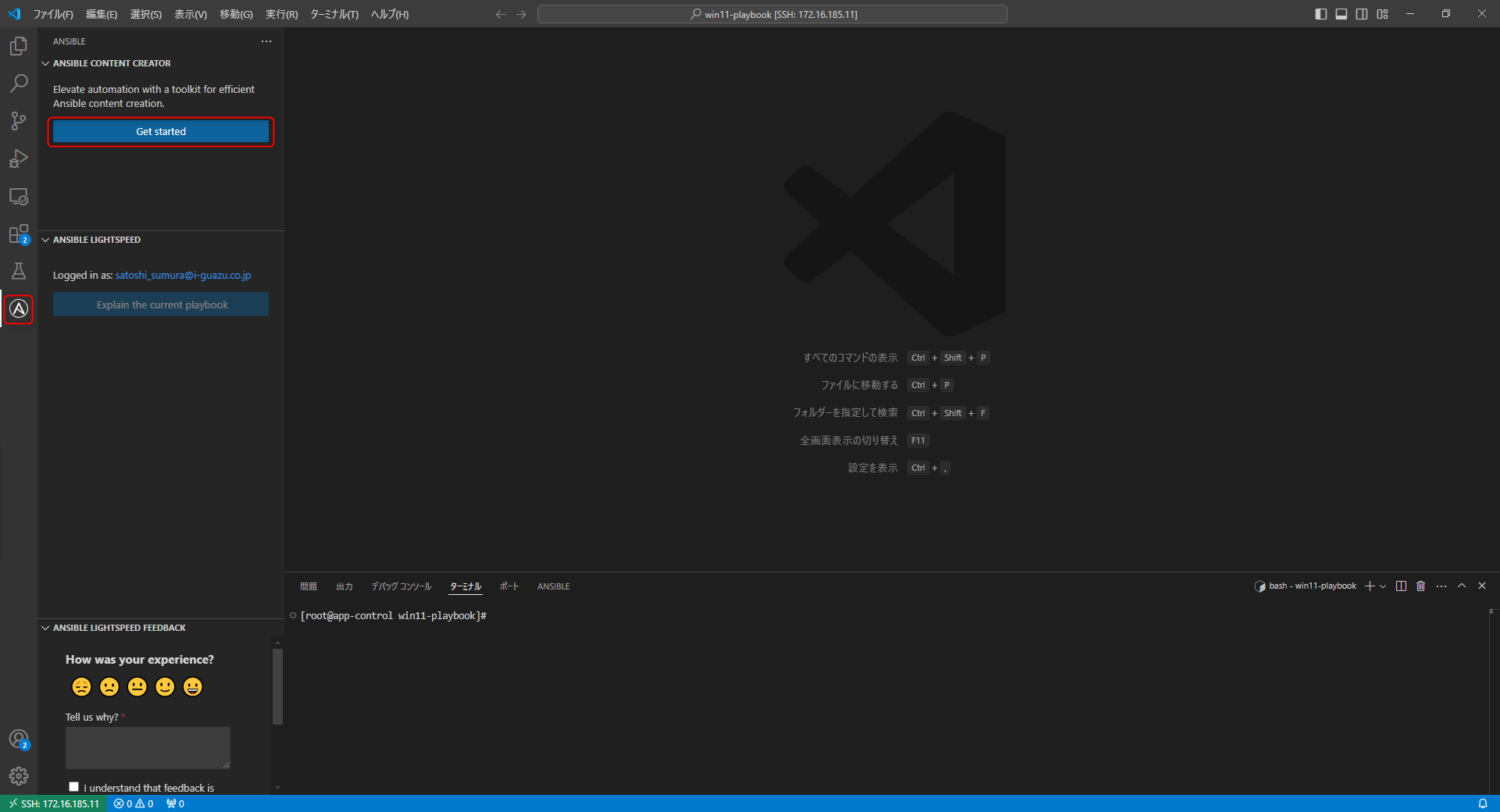Viewport: 1500px width, 812px height.
Task: Open the new terminal launch profile dropdown
Action: [x=1383, y=586]
